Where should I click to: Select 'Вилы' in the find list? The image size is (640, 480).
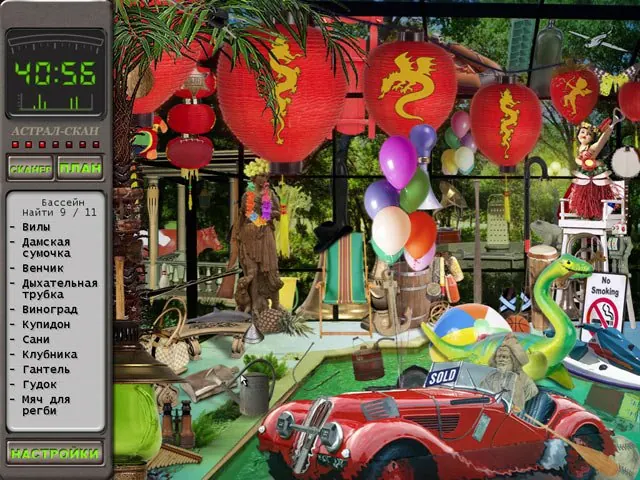point(36,227)
